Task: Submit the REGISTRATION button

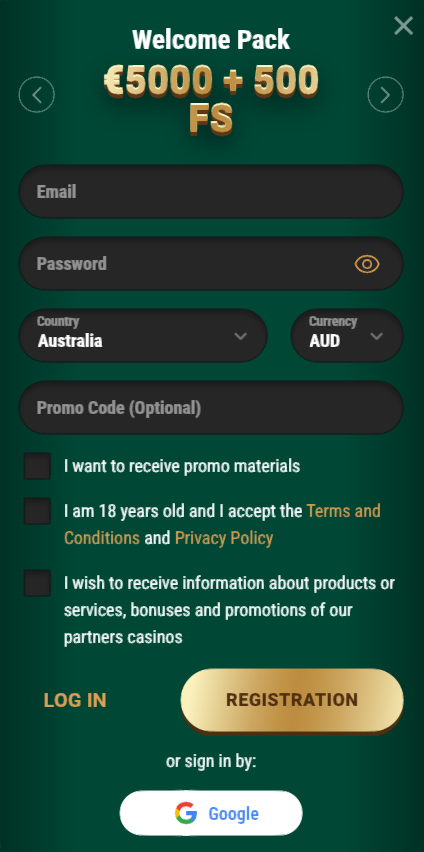Action: tap(292, 700)
